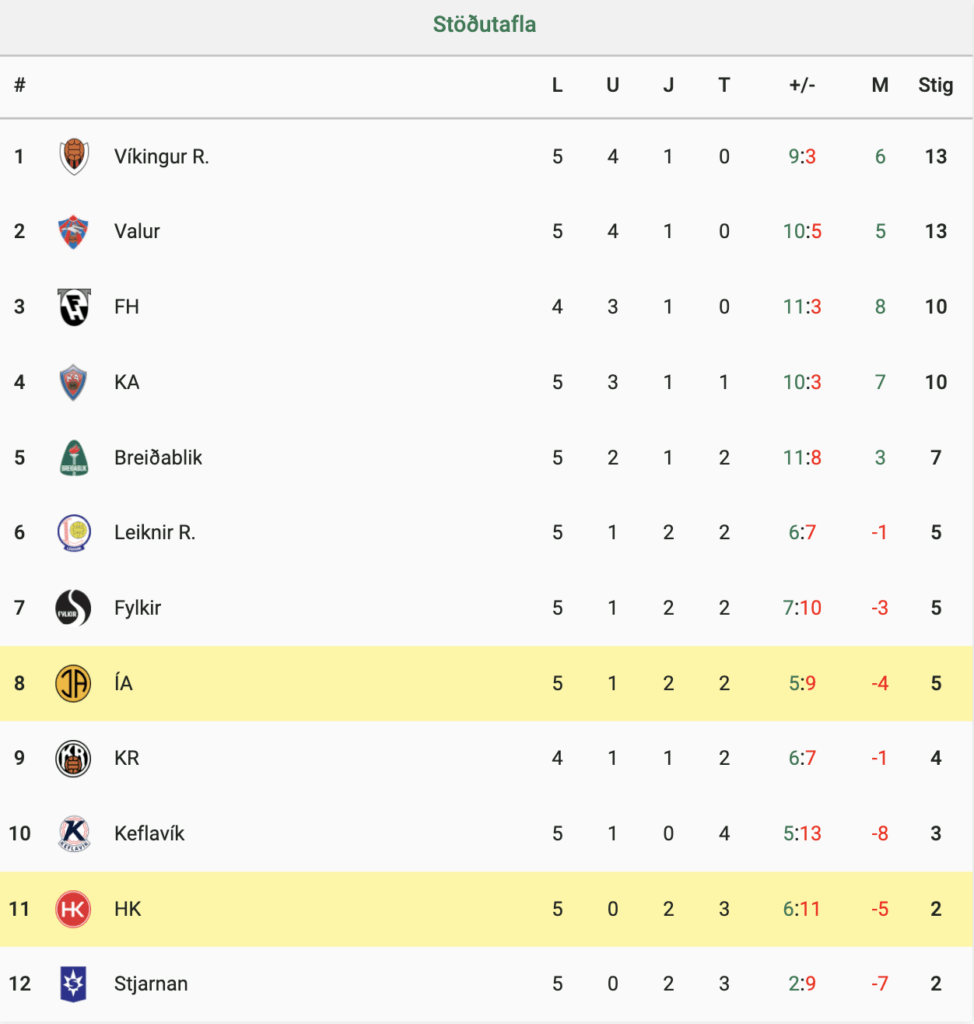Viewport: 974px width, 1024px height.
Task: Click Víkingur R. goal ratio 9:3
Action: (802, 157)
